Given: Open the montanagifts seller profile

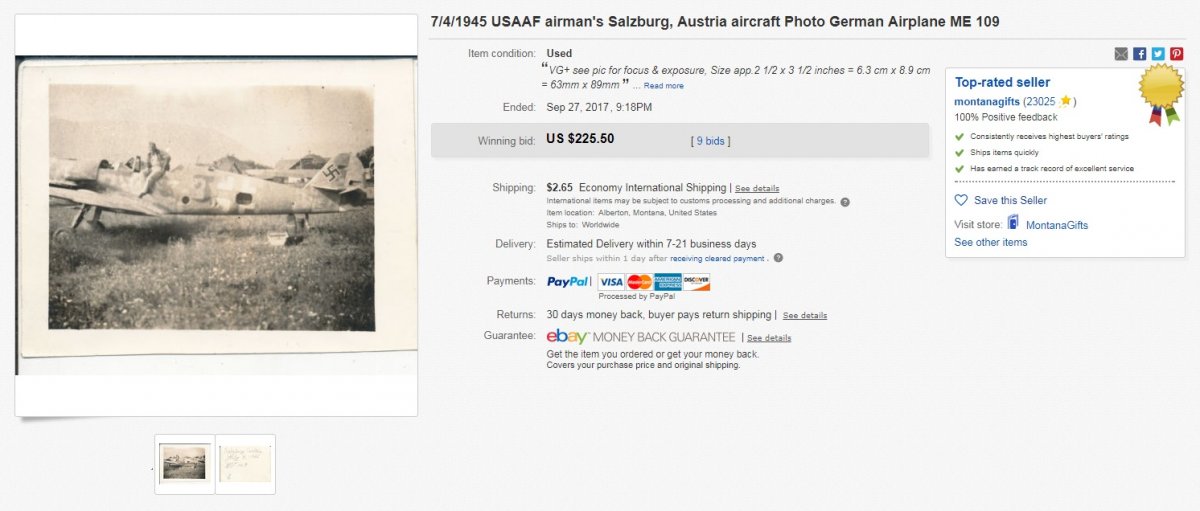Looking at the screenshot, I should [991, 102].
